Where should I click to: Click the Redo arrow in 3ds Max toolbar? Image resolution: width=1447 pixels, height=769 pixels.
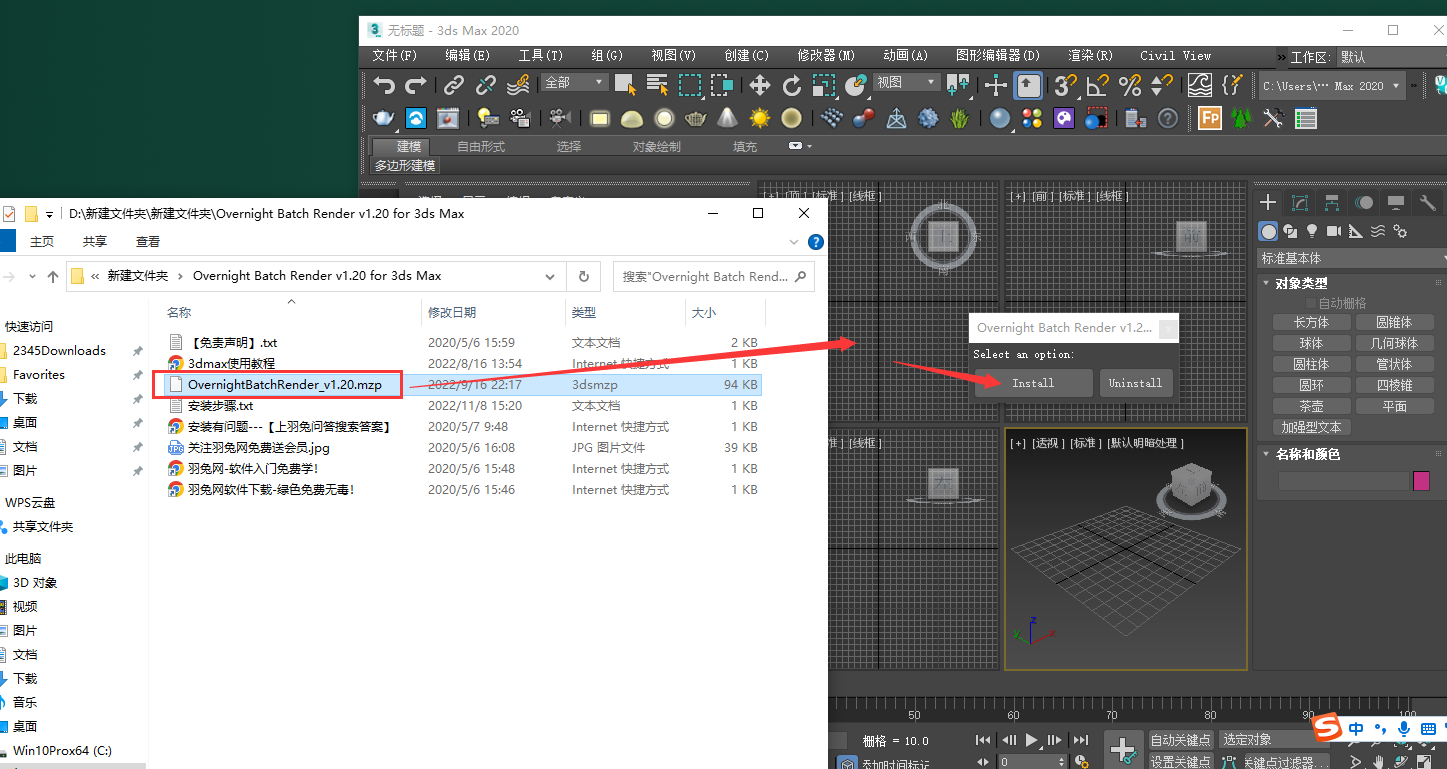pos(416,85)
